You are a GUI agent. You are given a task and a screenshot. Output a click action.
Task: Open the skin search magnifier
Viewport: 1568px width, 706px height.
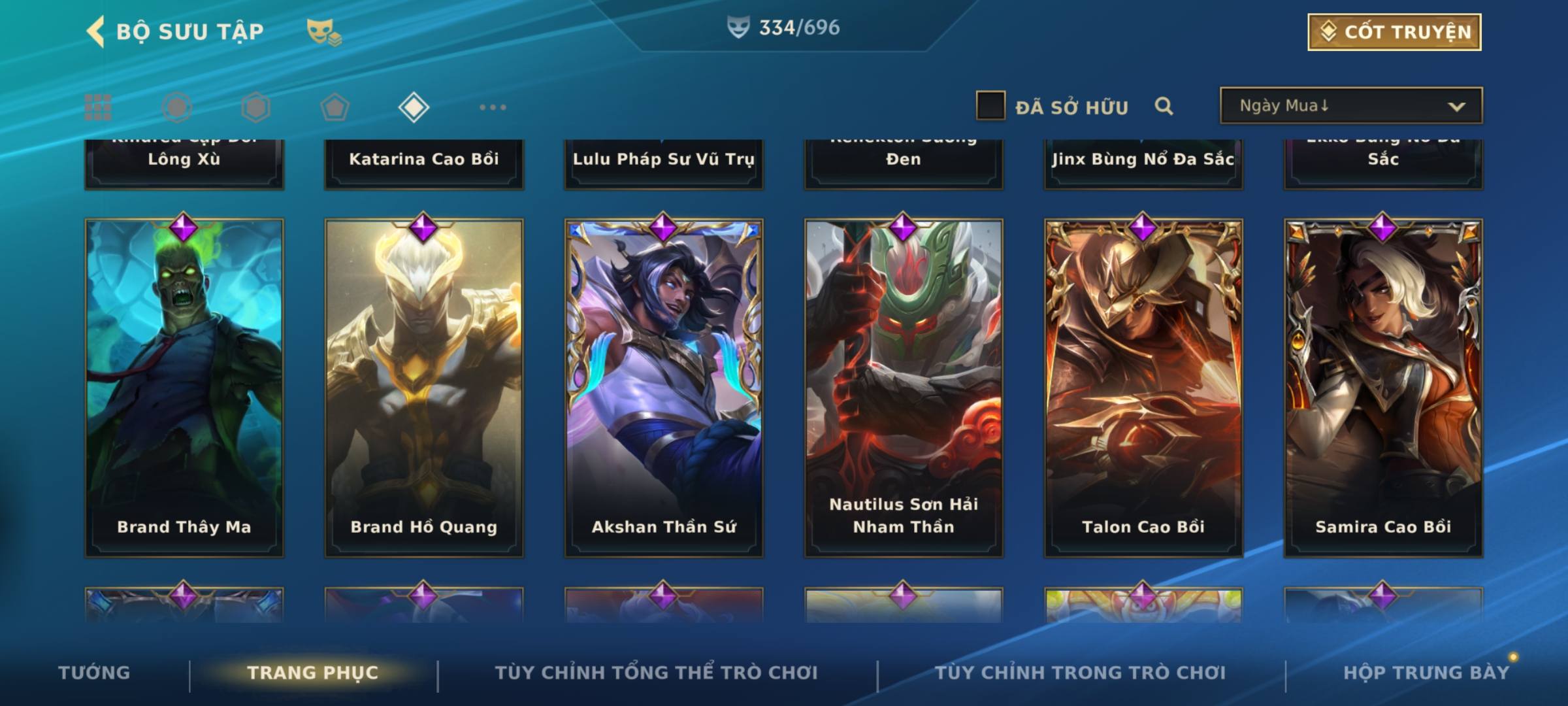click(1164, 106)
